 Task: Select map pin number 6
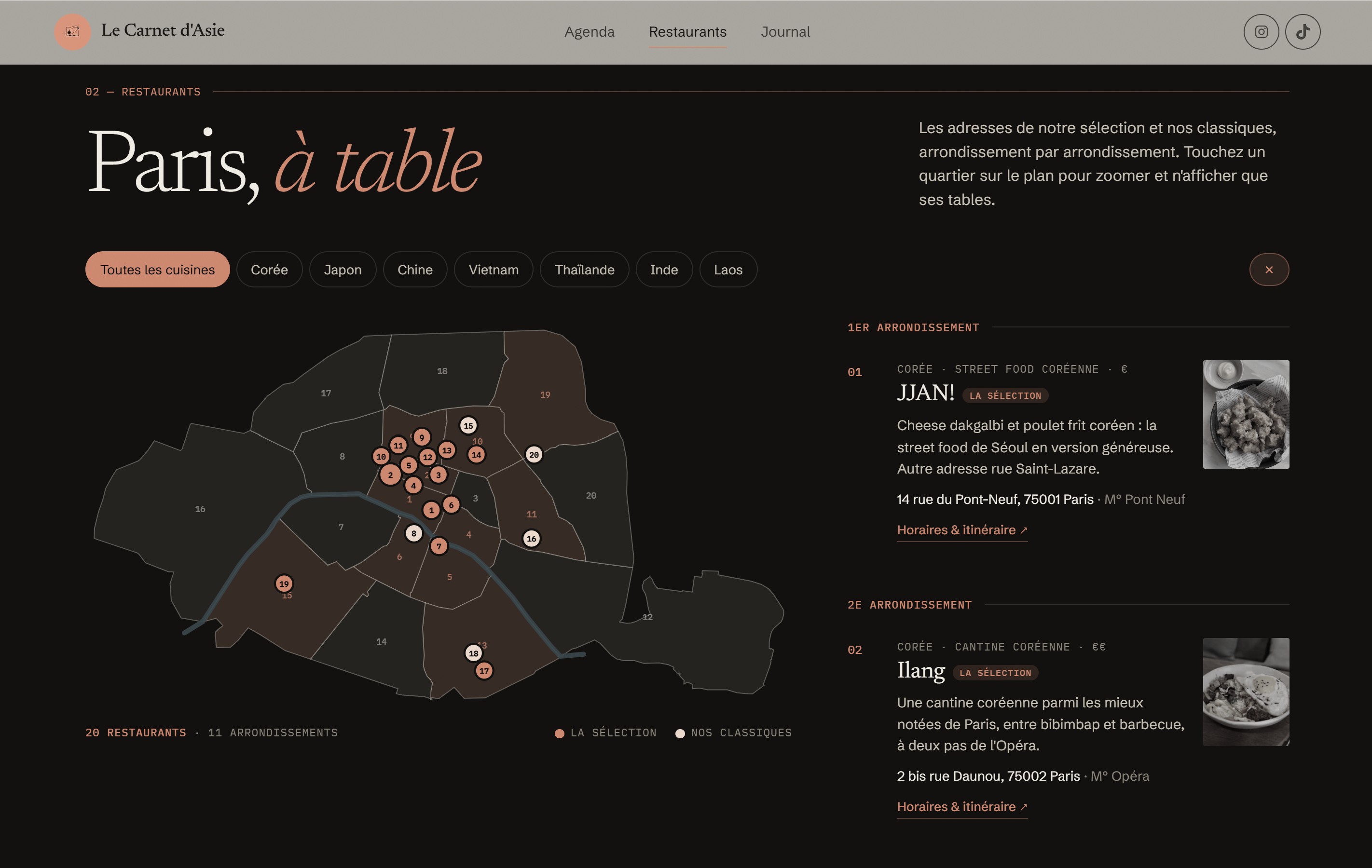451,504
